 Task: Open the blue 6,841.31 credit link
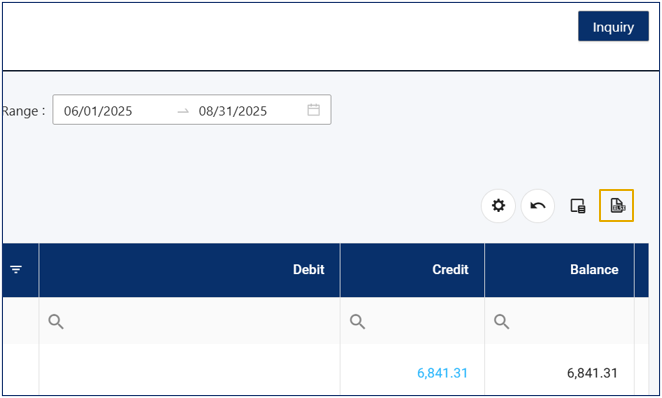point(442,373)
